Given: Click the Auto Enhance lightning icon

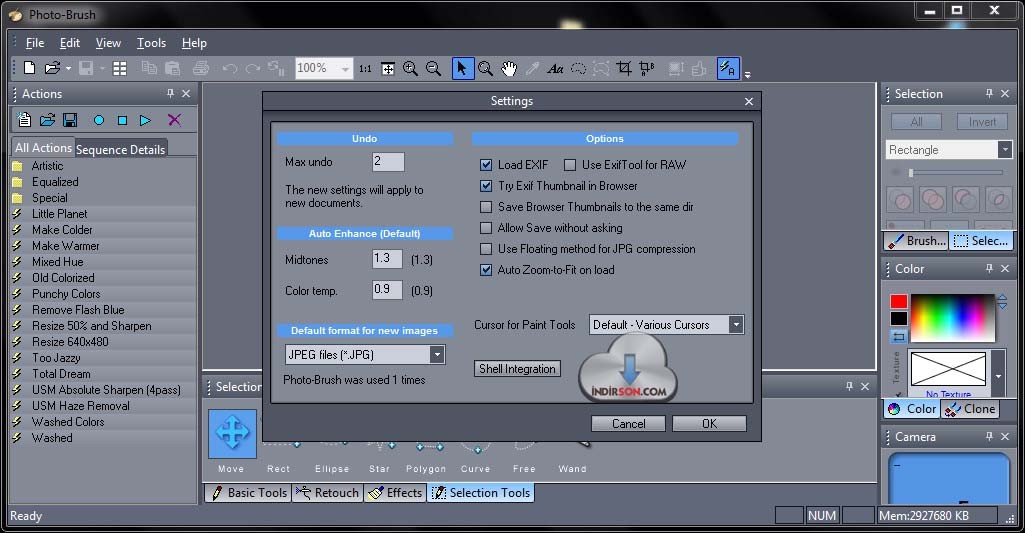Looking at the screenshot, I should (x=728, y=69).
